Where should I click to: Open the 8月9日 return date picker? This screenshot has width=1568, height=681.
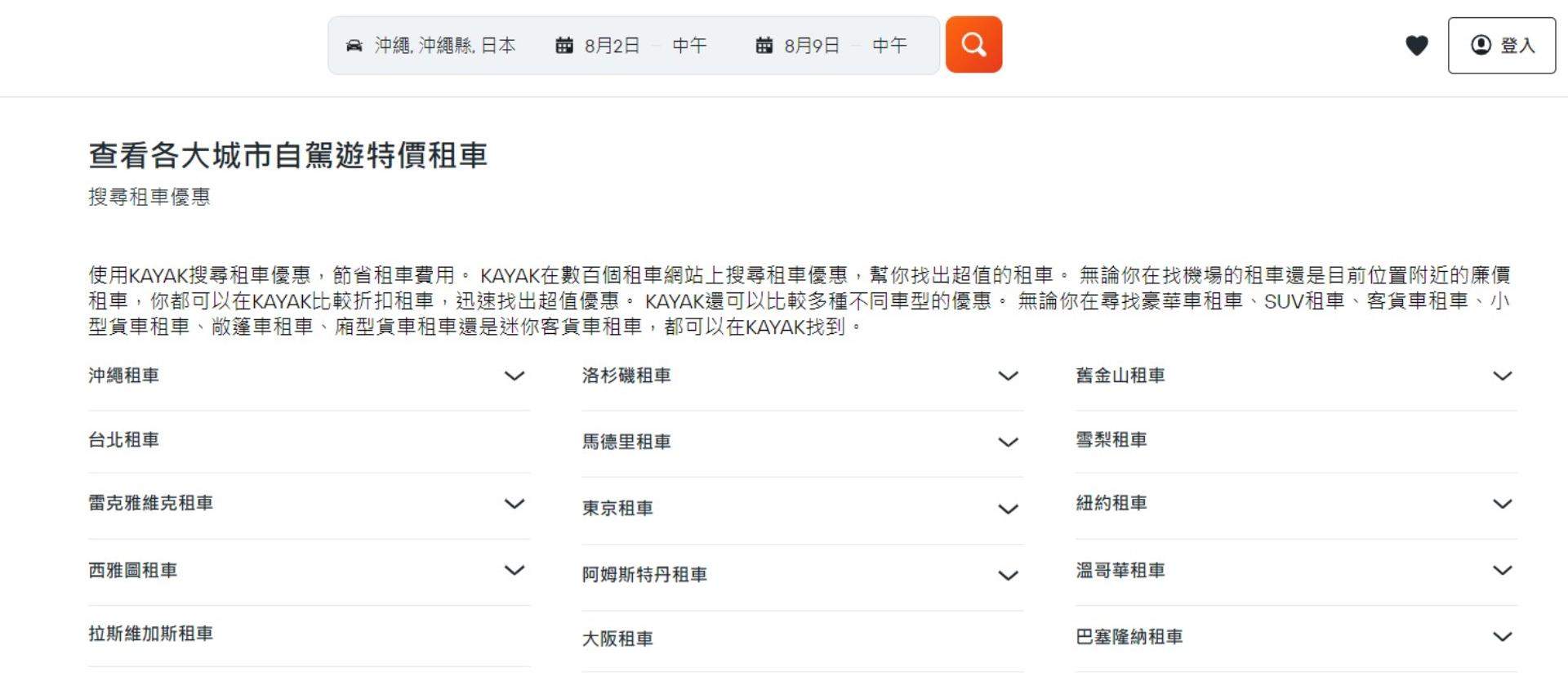point(812,46)
